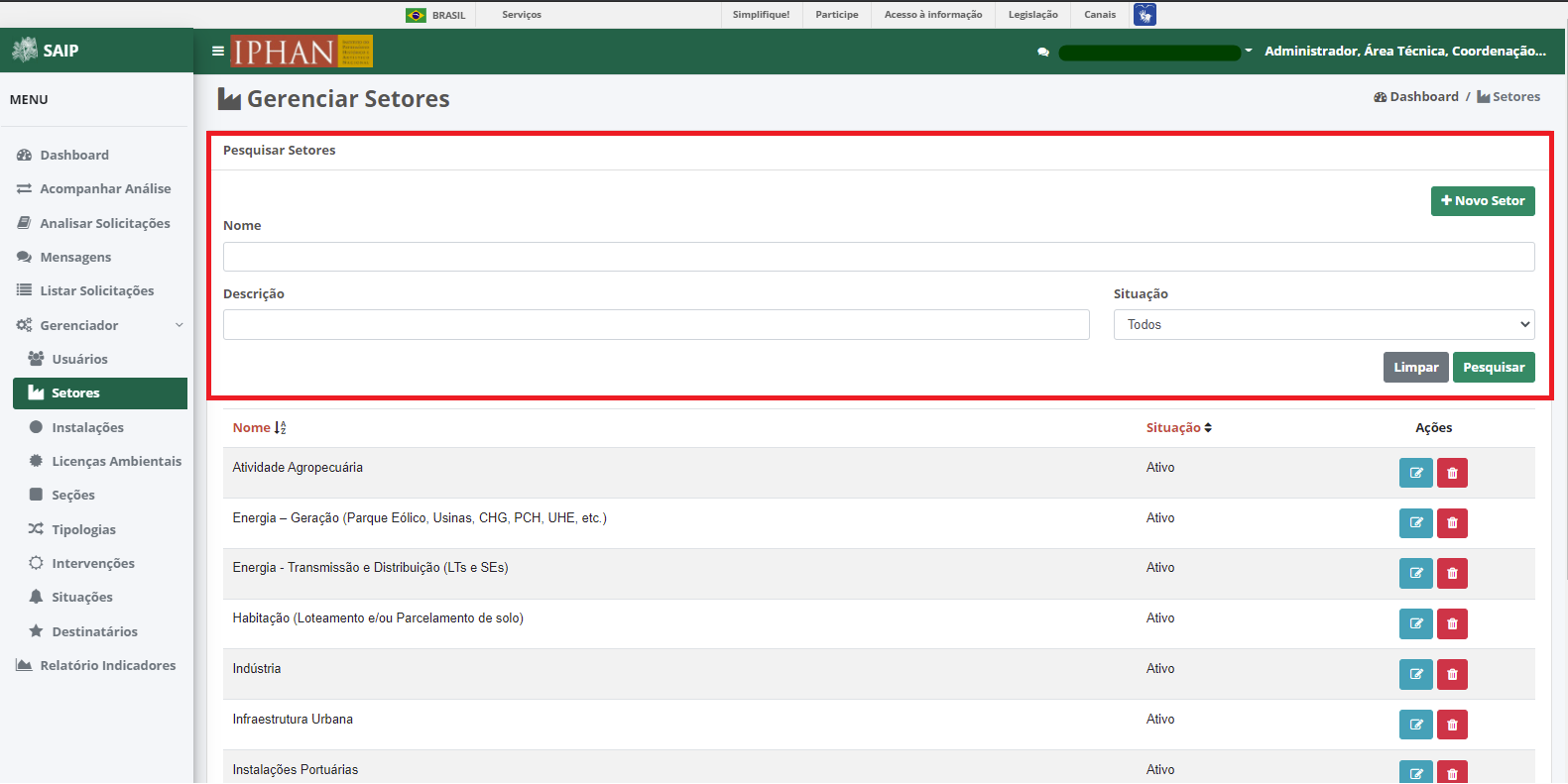Edit the Indústria sector
The height and width of the screenshot is (784, 1568).
point(1416,674)
